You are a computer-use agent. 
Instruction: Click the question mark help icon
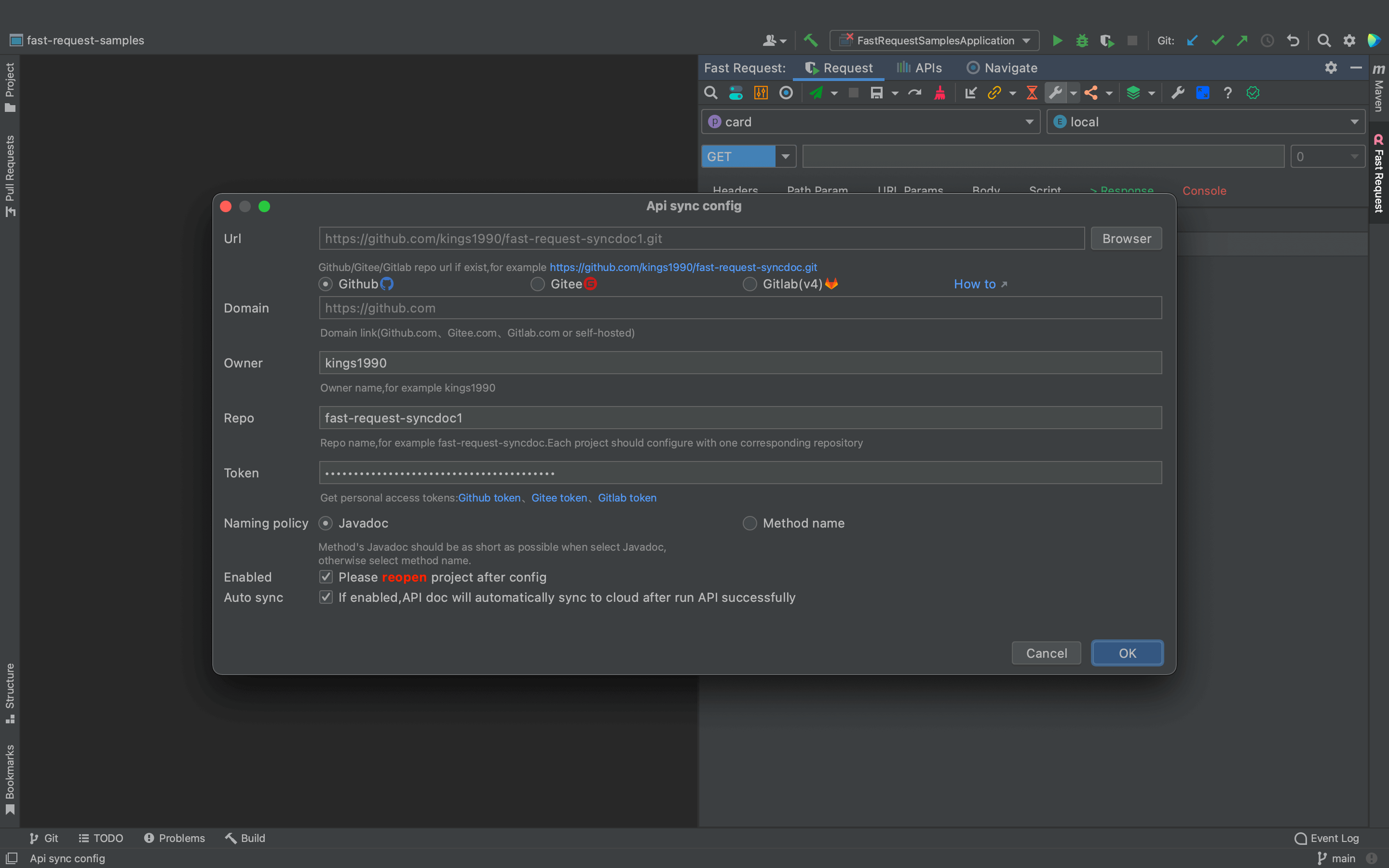[x=1227, y=93]
